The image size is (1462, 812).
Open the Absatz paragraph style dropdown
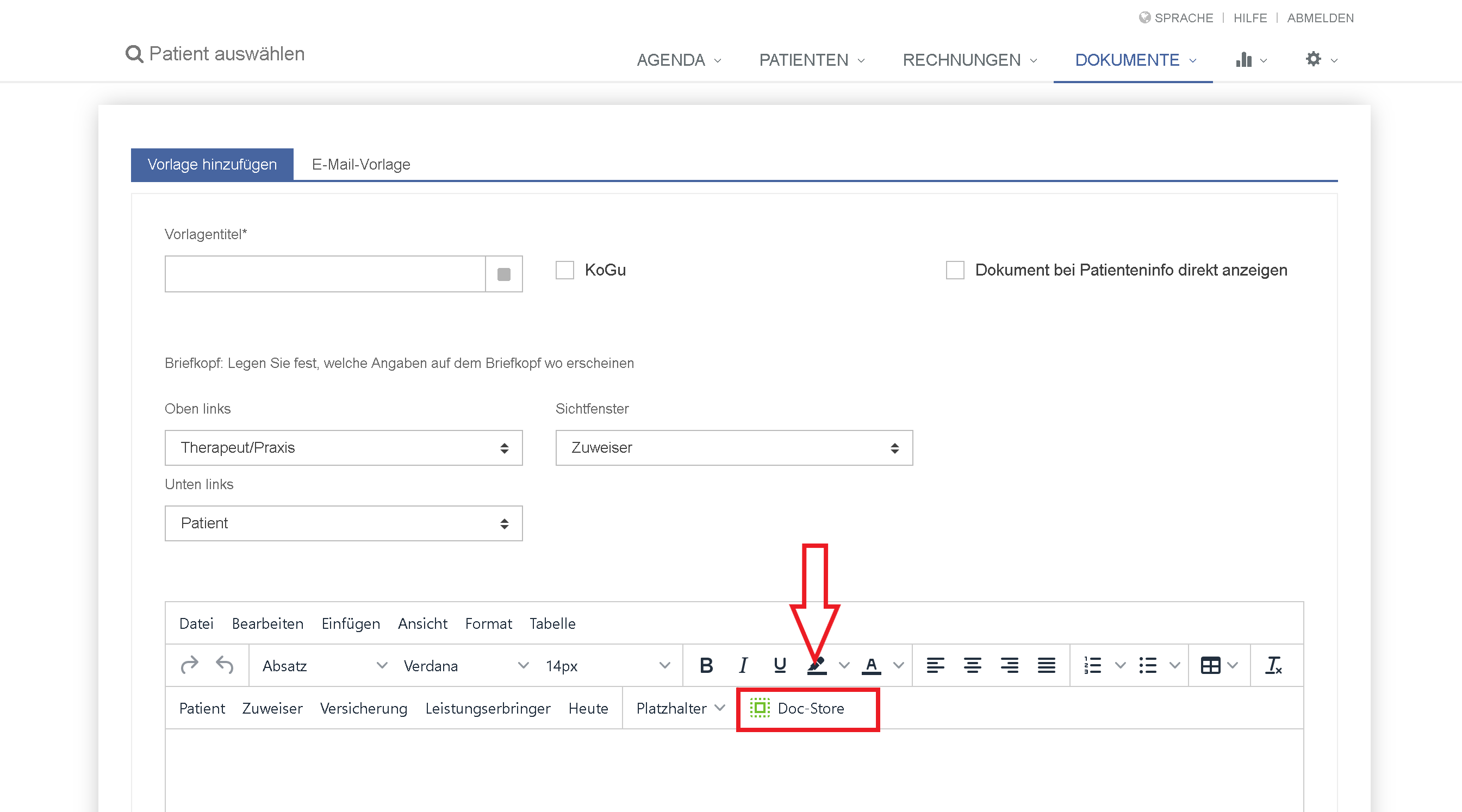(x=325, y=665)
